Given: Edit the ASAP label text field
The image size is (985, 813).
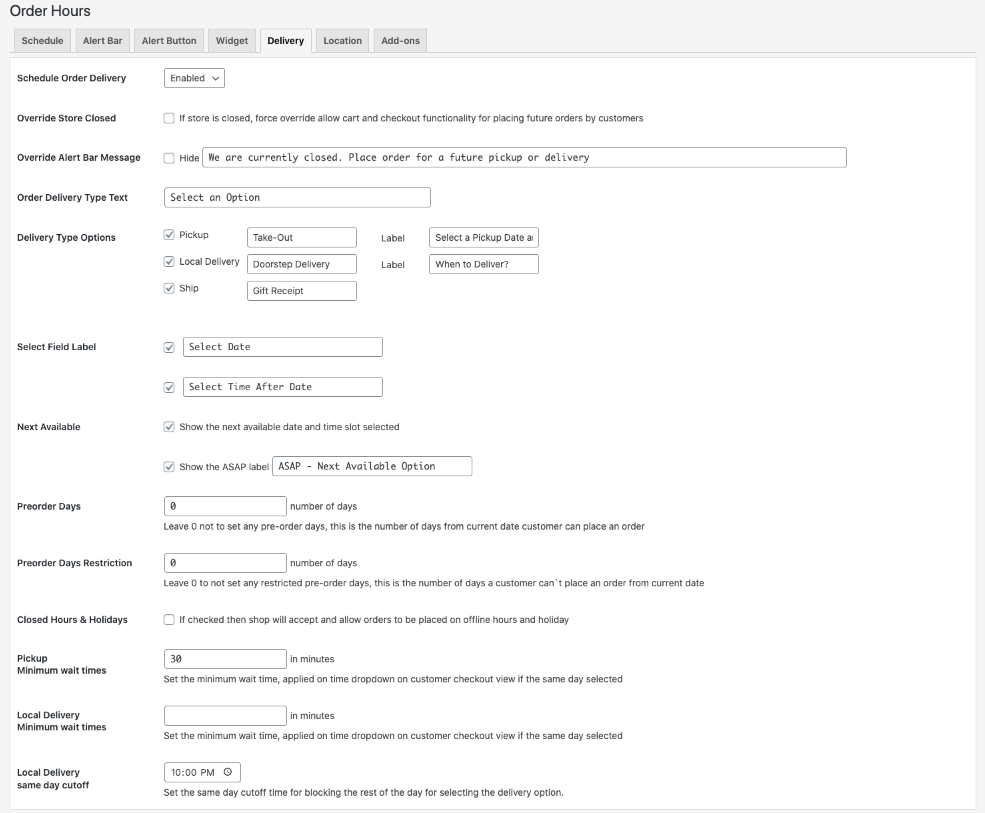Looking at the screenshot, I should [372, 466].
